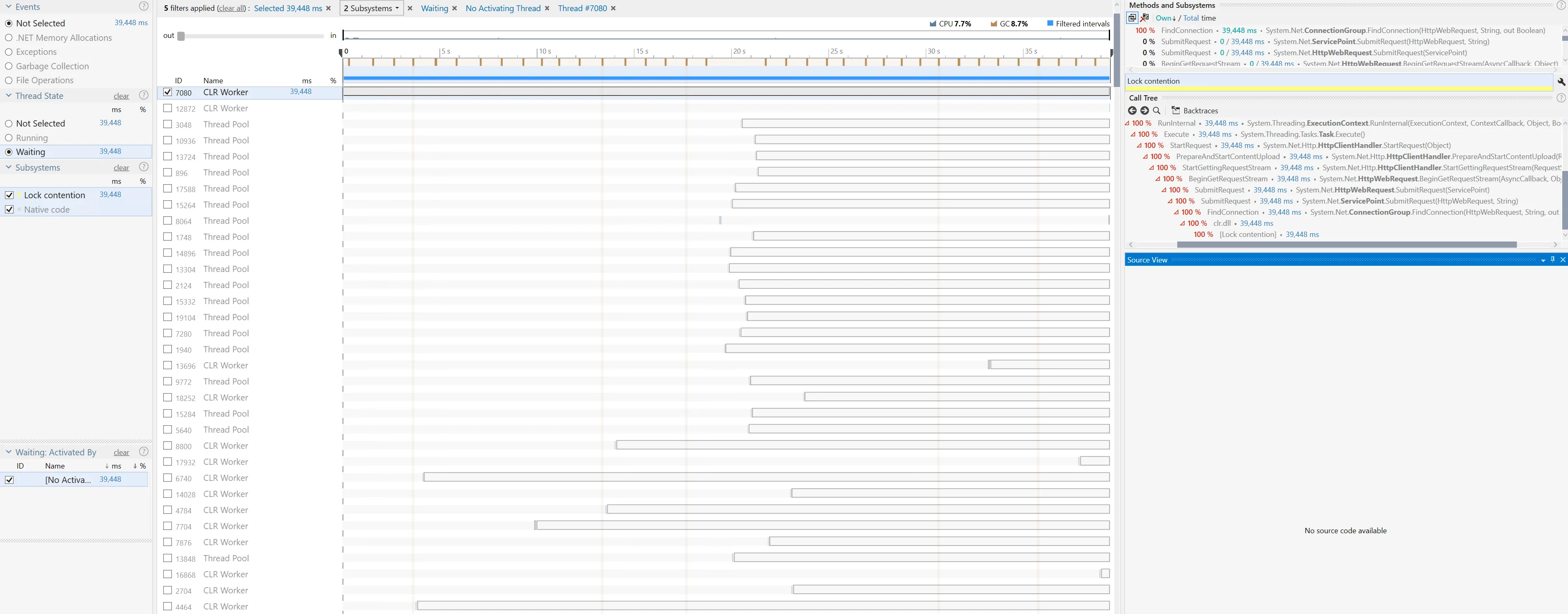Click the Call Tree back arrow icon
Viewport: 1568px width, 614px height.
(1131, 111)
